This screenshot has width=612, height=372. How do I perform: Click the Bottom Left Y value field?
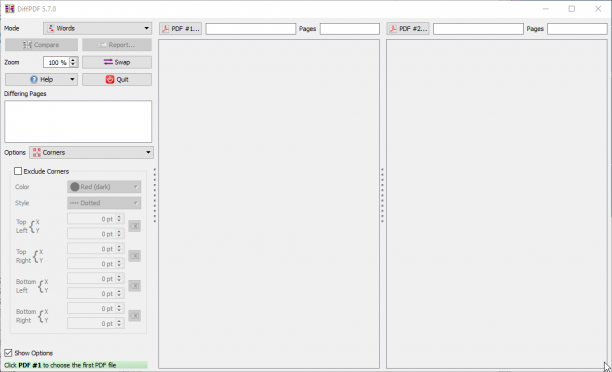[x=96, y=294]
